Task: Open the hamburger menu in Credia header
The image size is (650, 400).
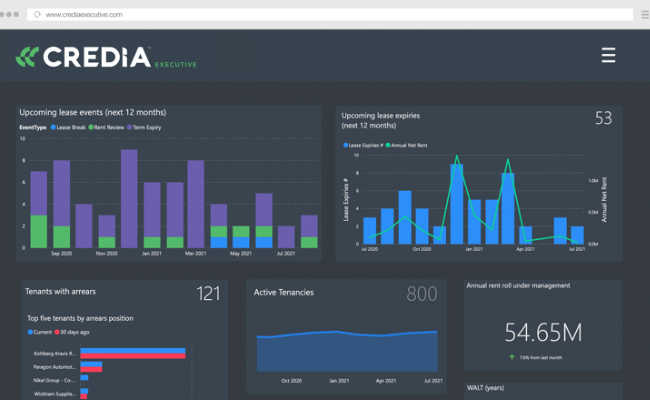Action: click(608, 55)
